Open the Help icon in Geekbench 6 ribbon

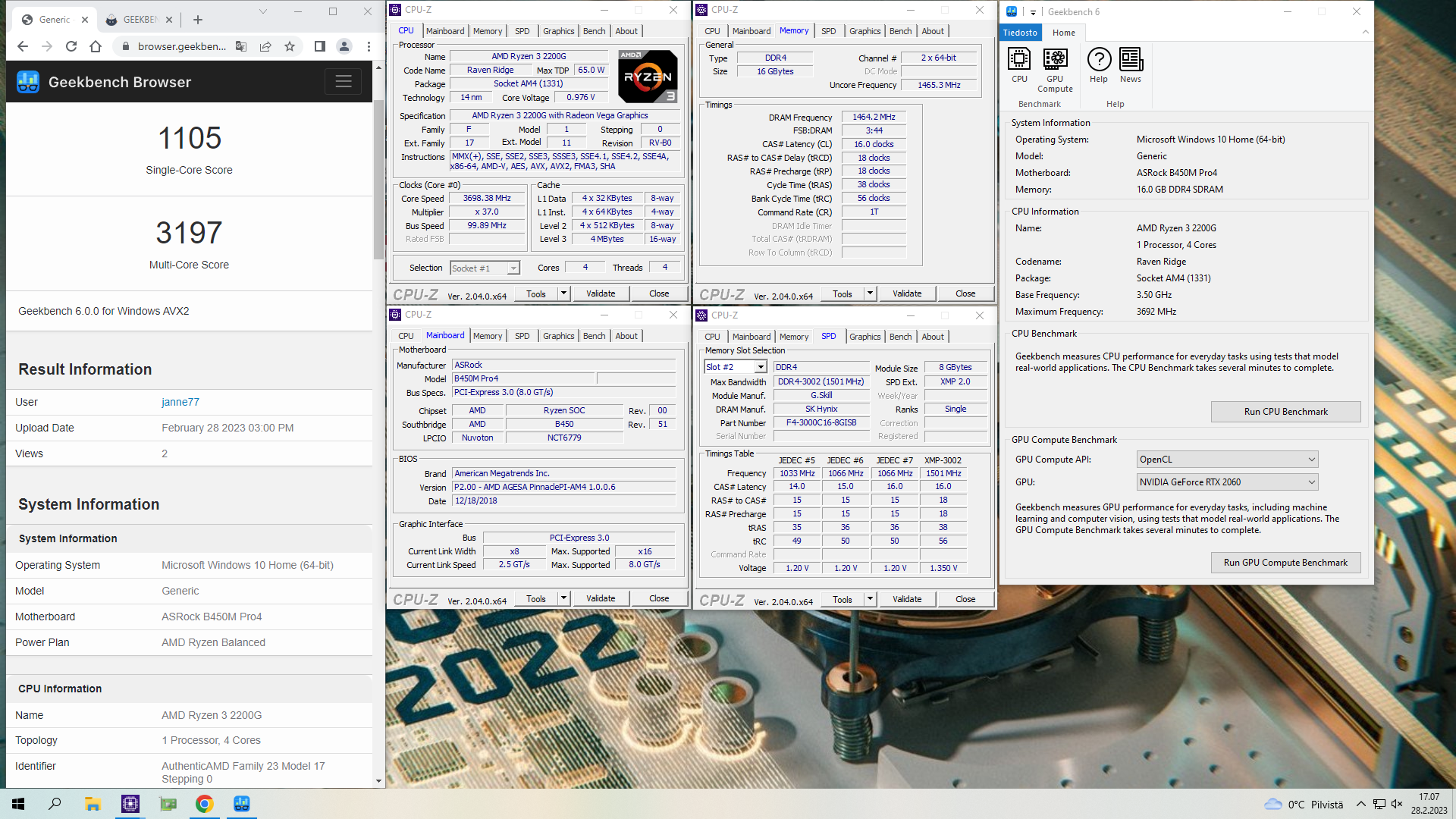click(1099, 65)
